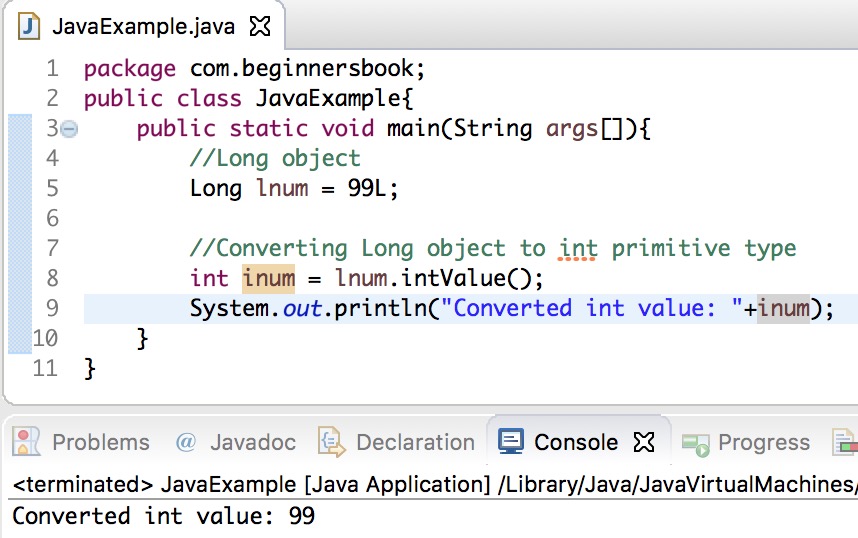Click the italic out field in System.out

click(x=303, y=309)
